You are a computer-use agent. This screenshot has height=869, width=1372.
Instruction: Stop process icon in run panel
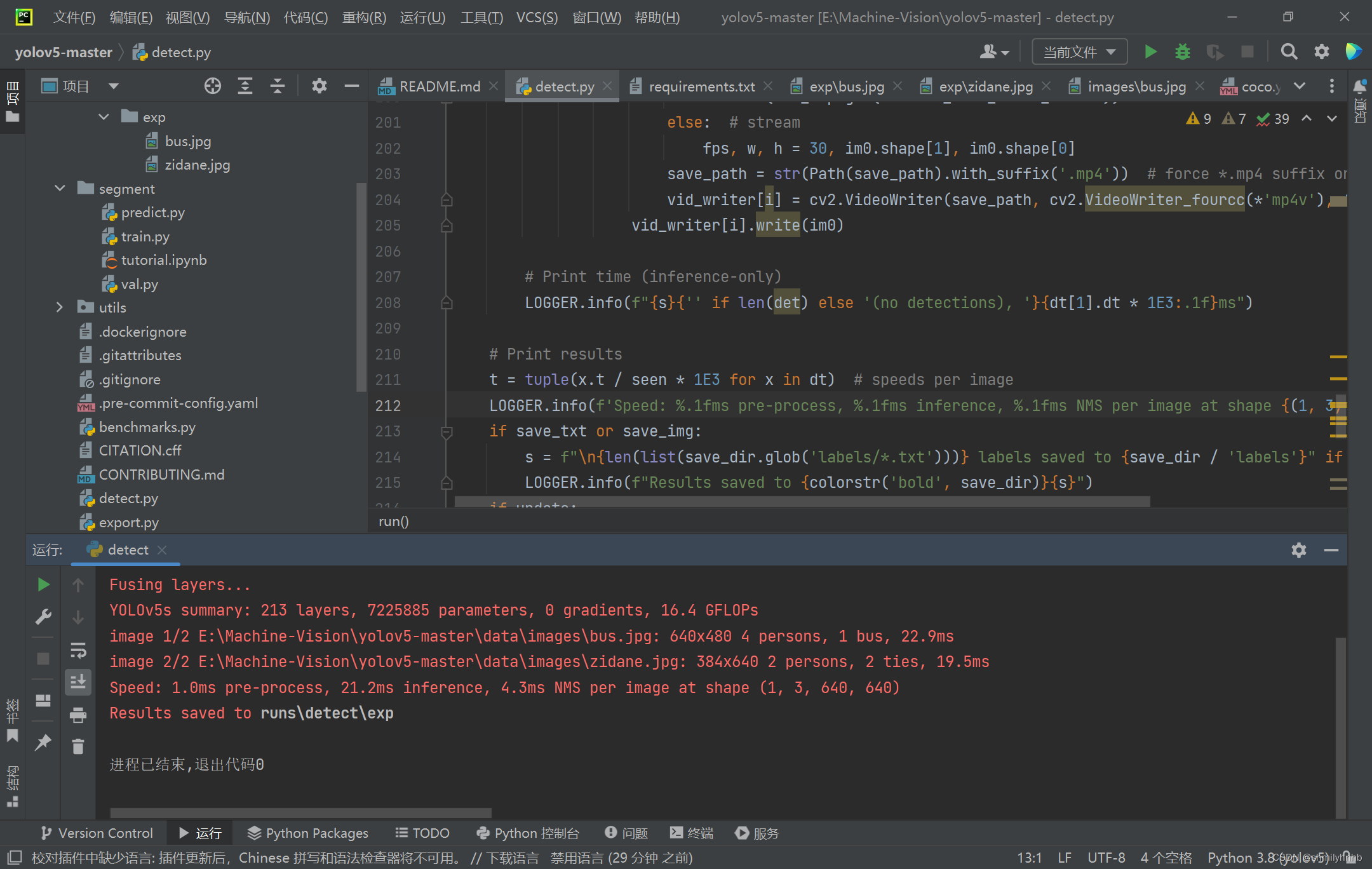43,659
